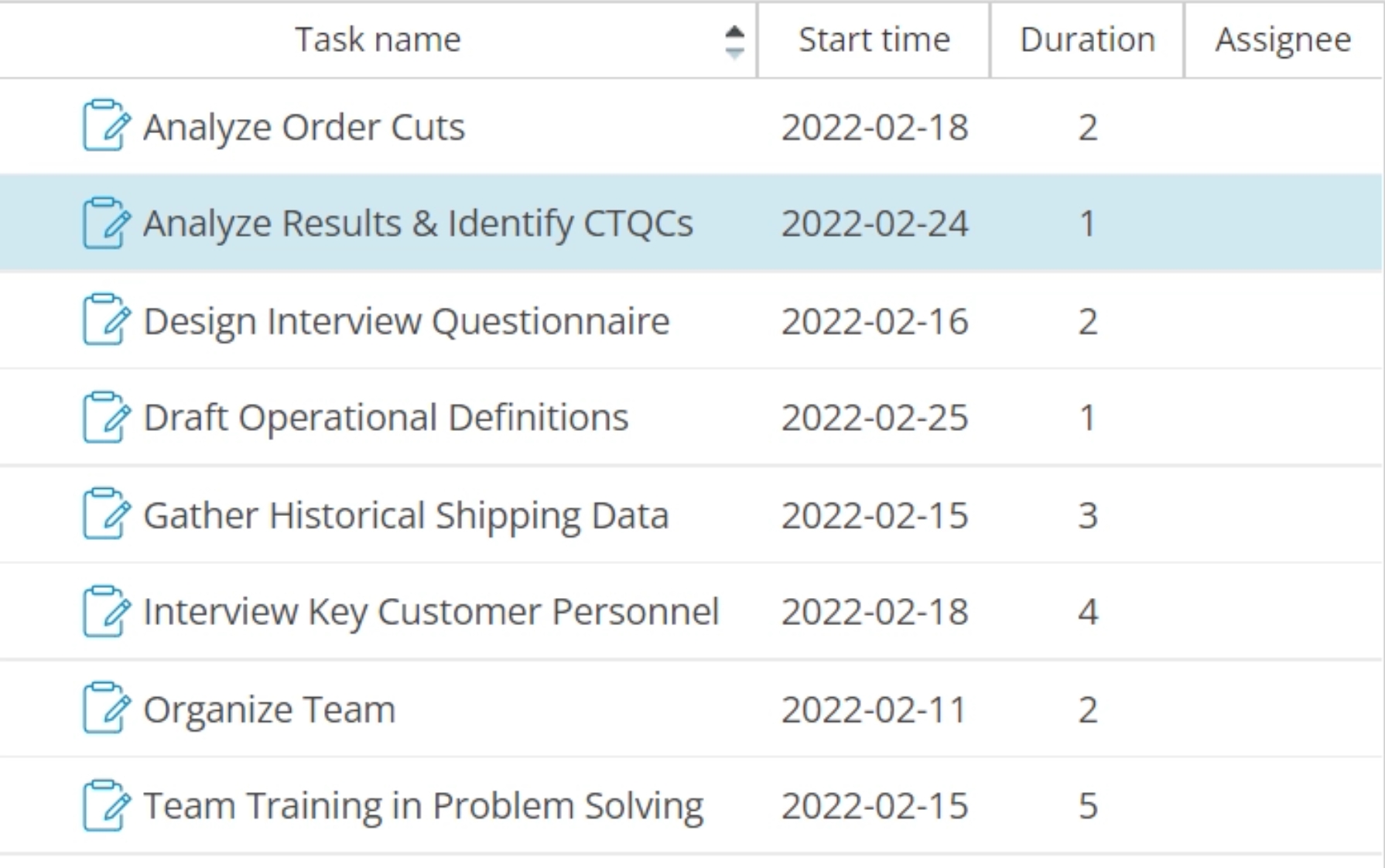Click edit icon for Draft Operational Definitions
Screen dimensions: 1385x868
106,417
